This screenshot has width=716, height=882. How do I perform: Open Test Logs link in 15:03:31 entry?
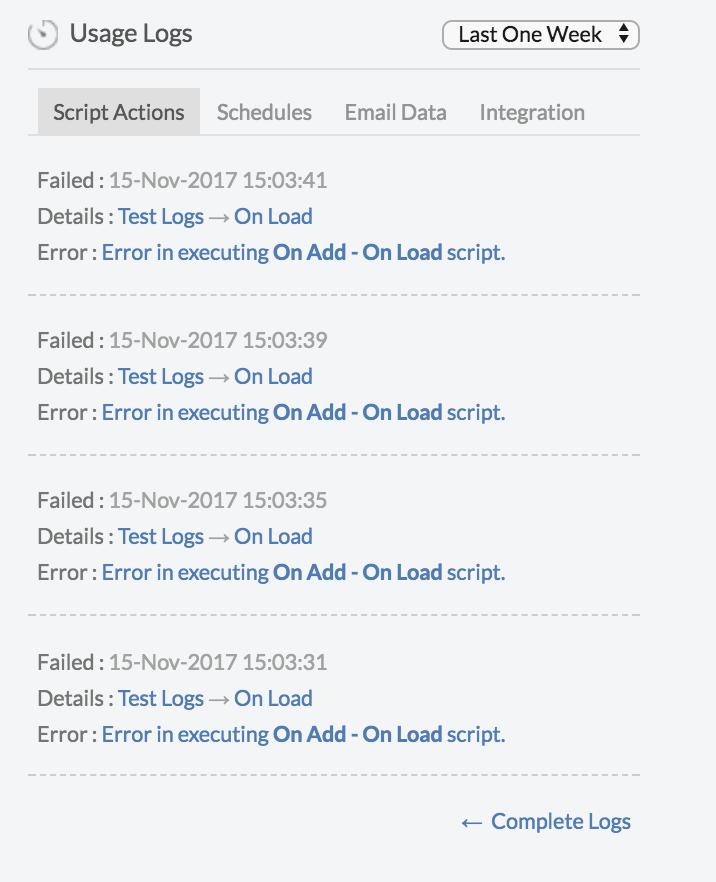161,699
